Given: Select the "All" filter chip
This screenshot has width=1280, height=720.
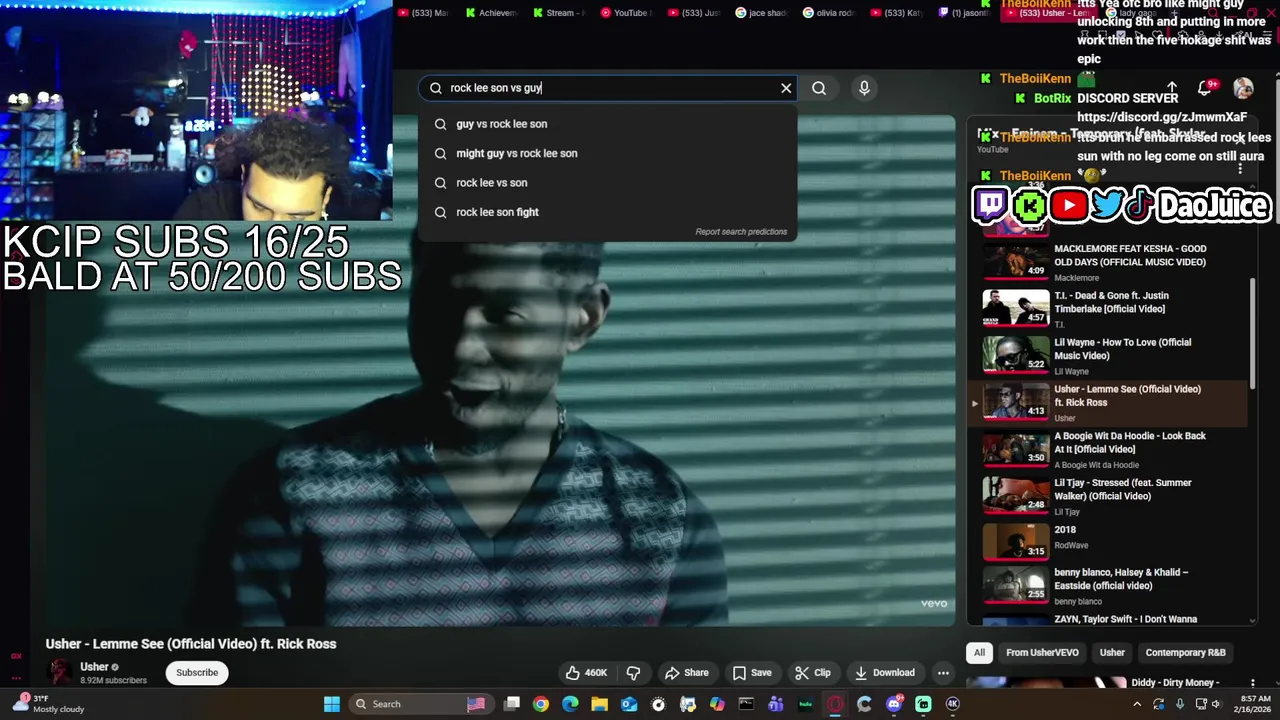Looking at the screenshot, I should pyautogui.click(x=980, y=653).
